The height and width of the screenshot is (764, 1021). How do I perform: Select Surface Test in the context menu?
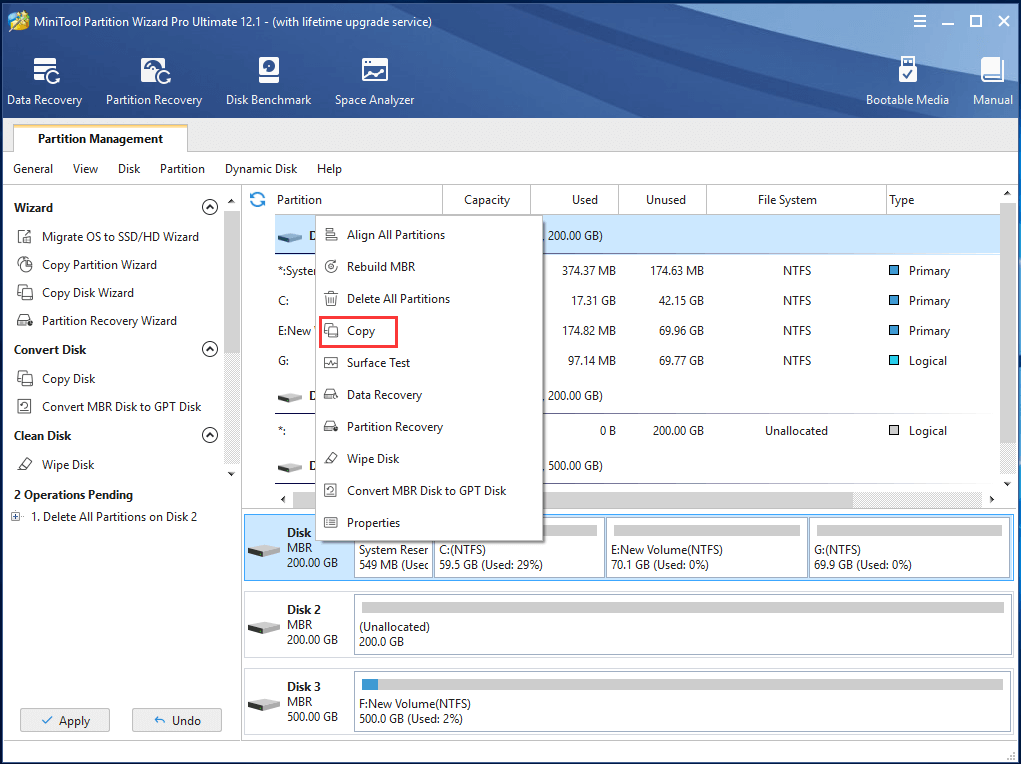coord(378,363)
